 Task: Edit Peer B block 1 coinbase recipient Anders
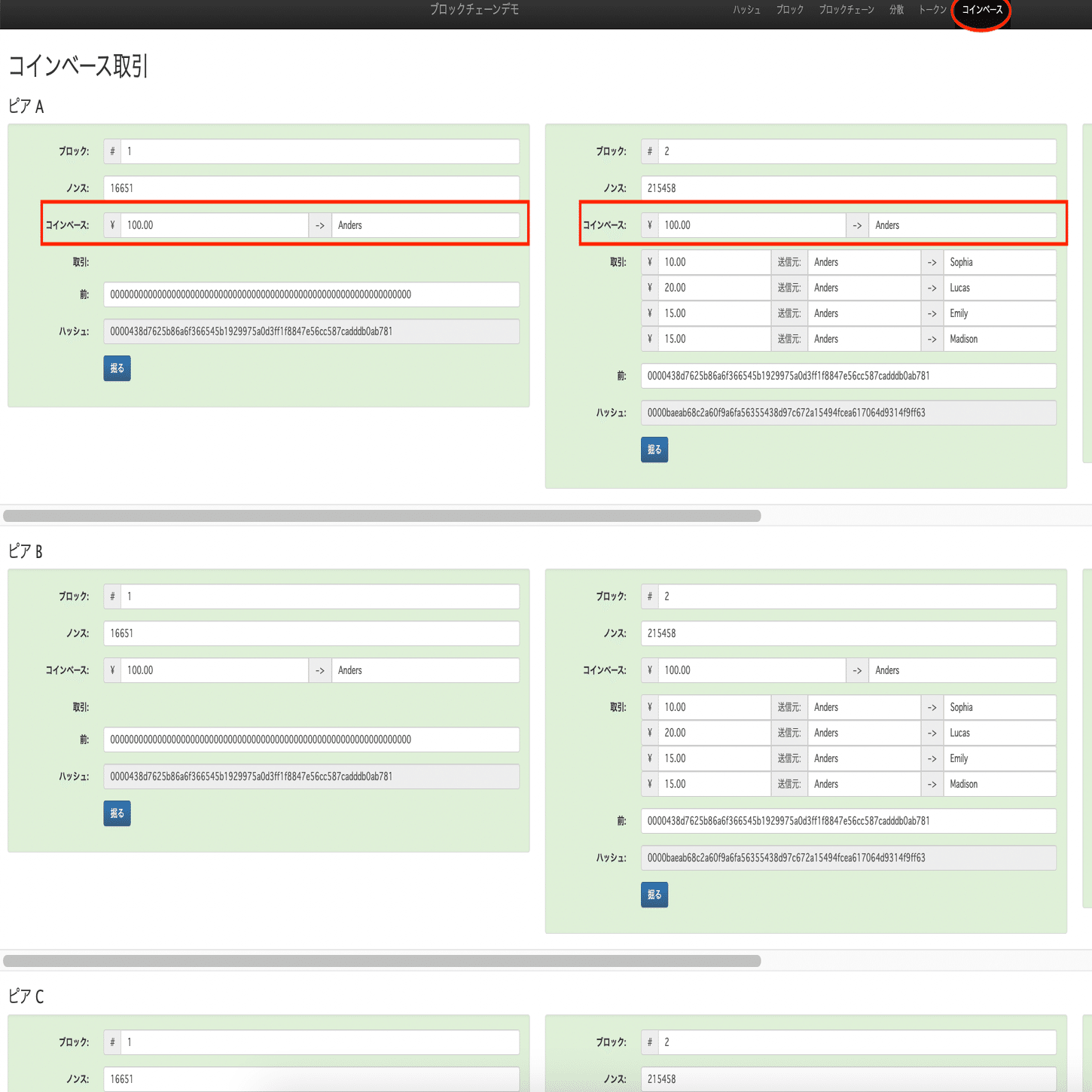coord(426,670)
